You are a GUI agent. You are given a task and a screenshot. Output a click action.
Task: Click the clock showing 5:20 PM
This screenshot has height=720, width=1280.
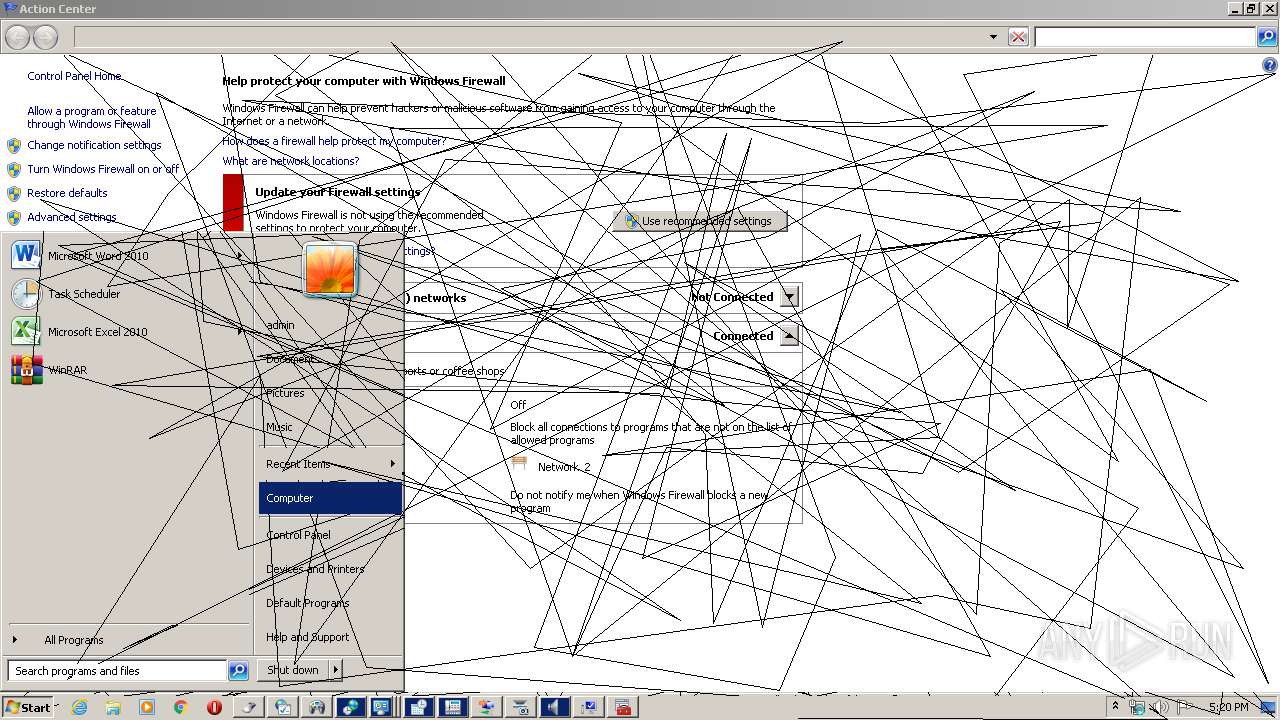(x=1228, y=707)
